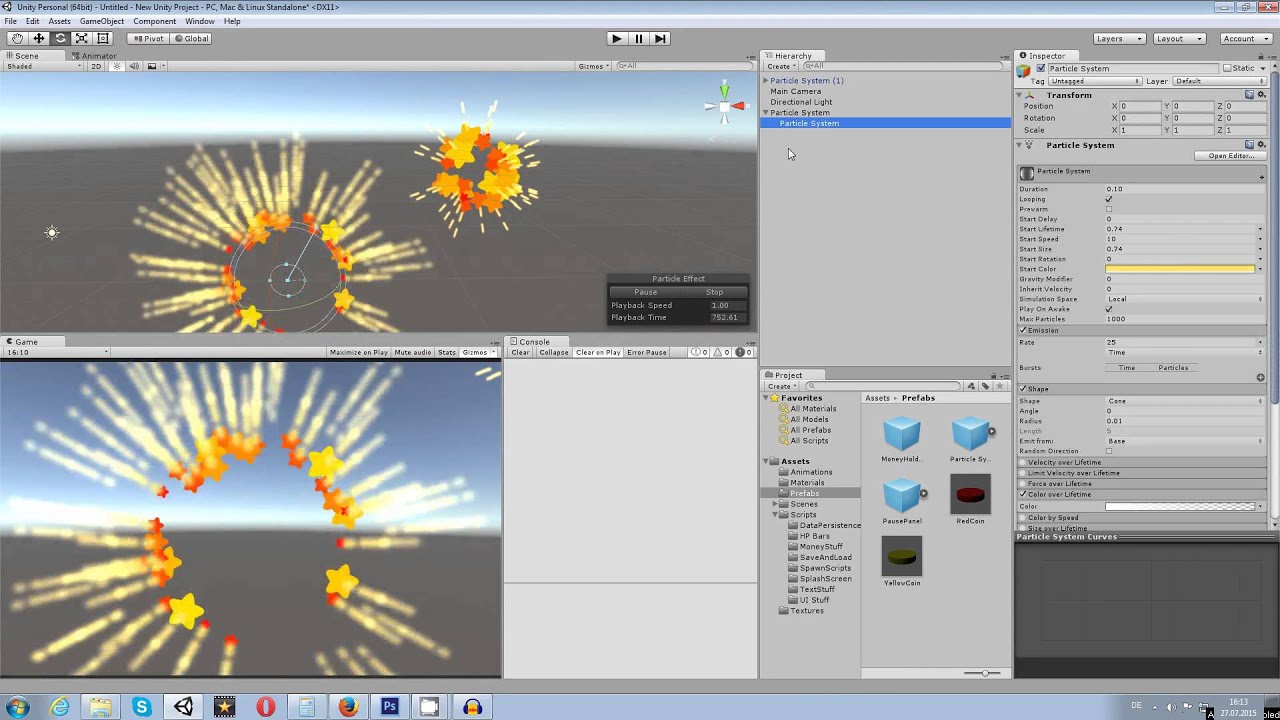1280x720 pixels.
Task: Enable Force over Lifetime module
Action: 1023,484
